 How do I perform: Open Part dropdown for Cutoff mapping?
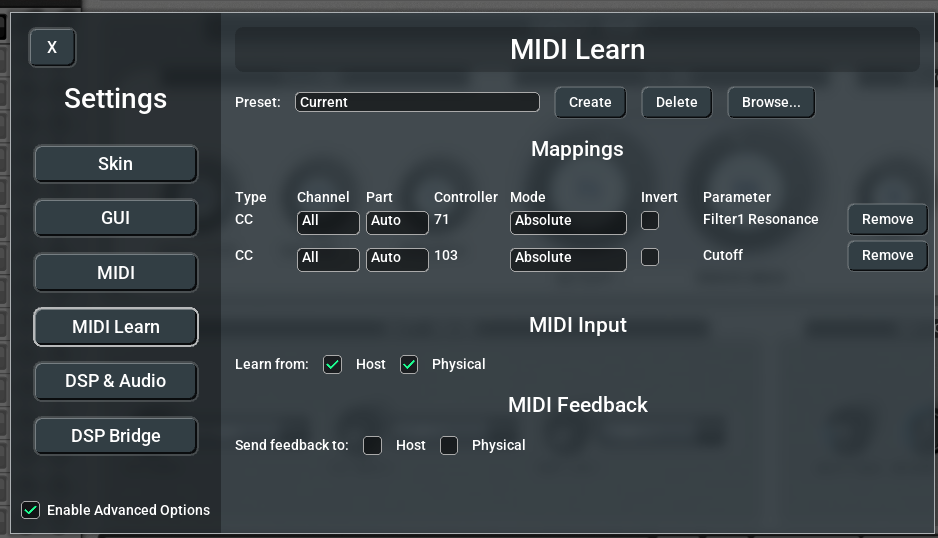coord(397,259)
